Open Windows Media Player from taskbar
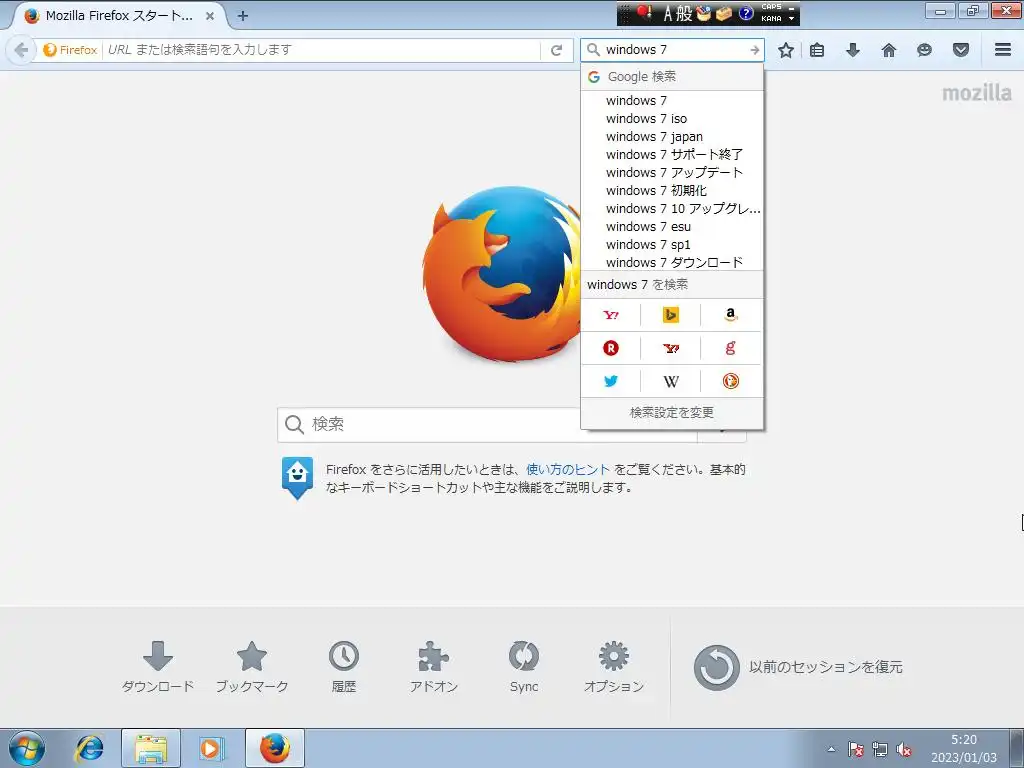1024x768 pixels. 212,748
